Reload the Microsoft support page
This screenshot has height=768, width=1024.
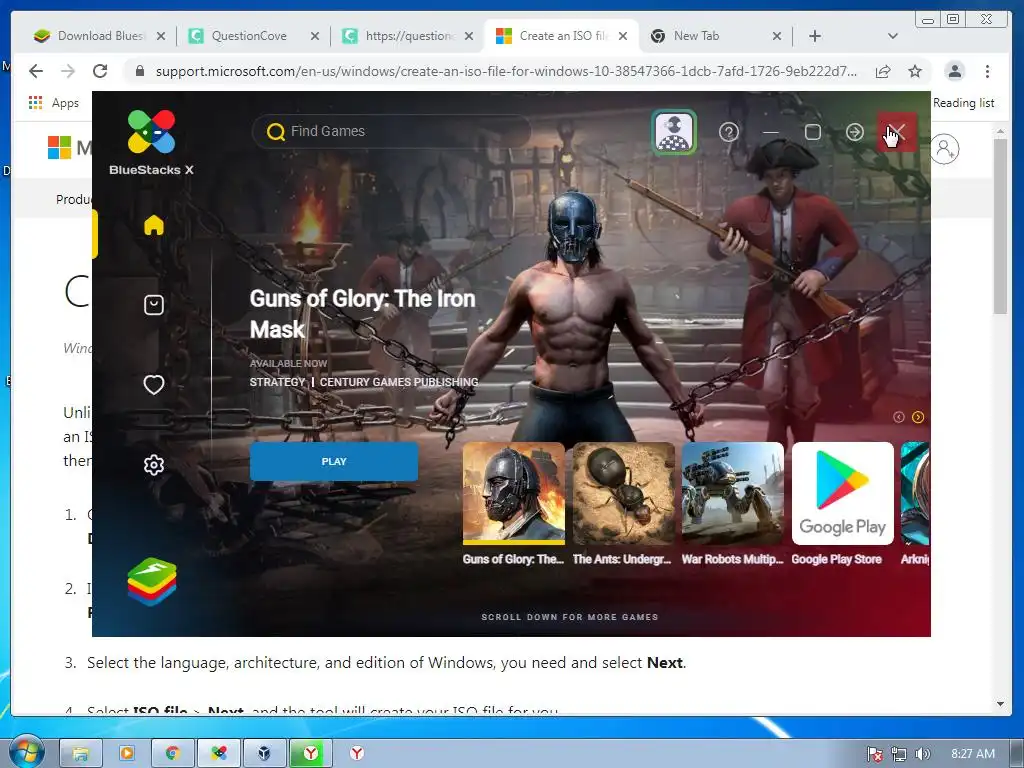tap(100, 71)
